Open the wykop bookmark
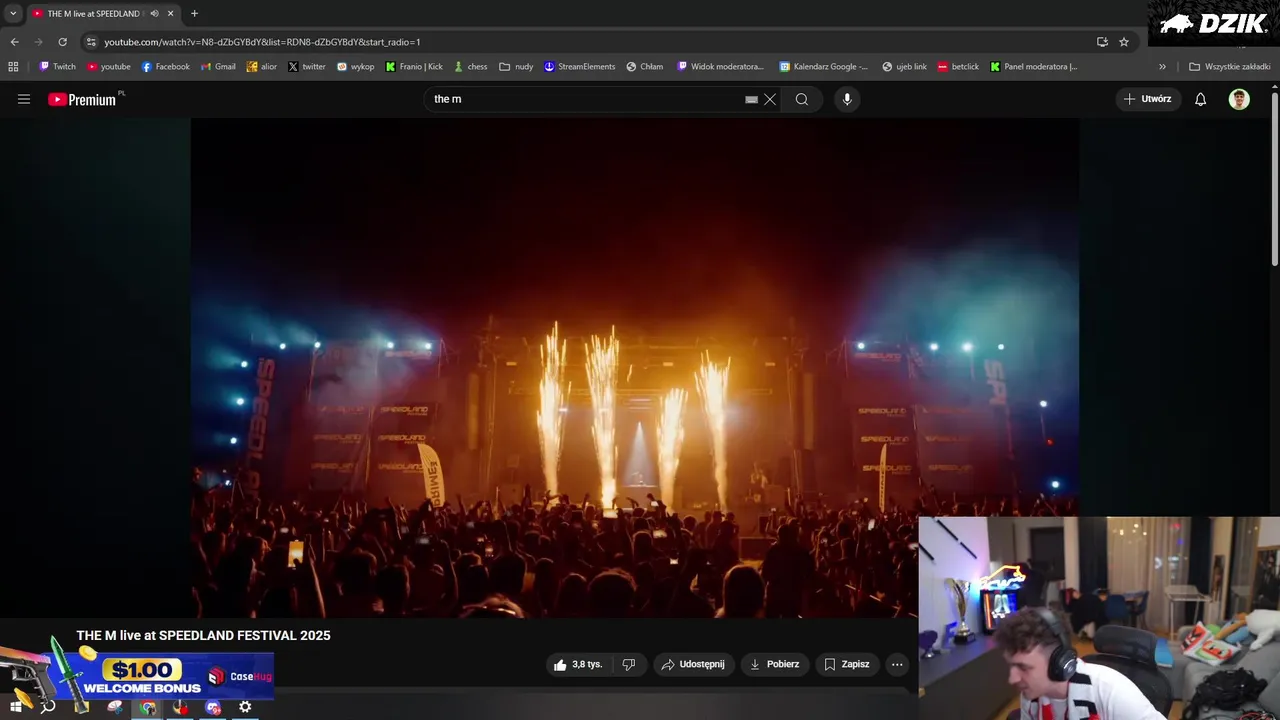The height and width of the screenshot is (720, 1280). point(355,67)
